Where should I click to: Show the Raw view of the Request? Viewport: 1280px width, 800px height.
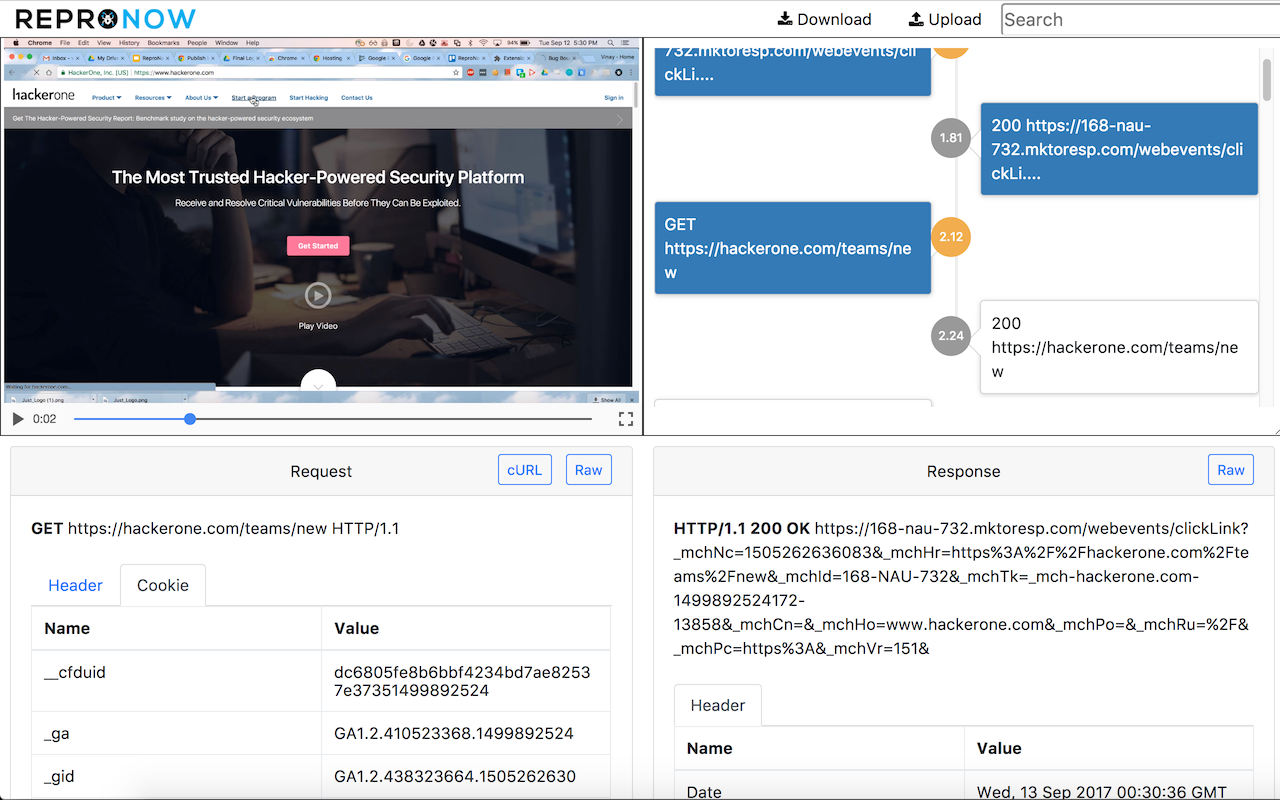[589, 470]
